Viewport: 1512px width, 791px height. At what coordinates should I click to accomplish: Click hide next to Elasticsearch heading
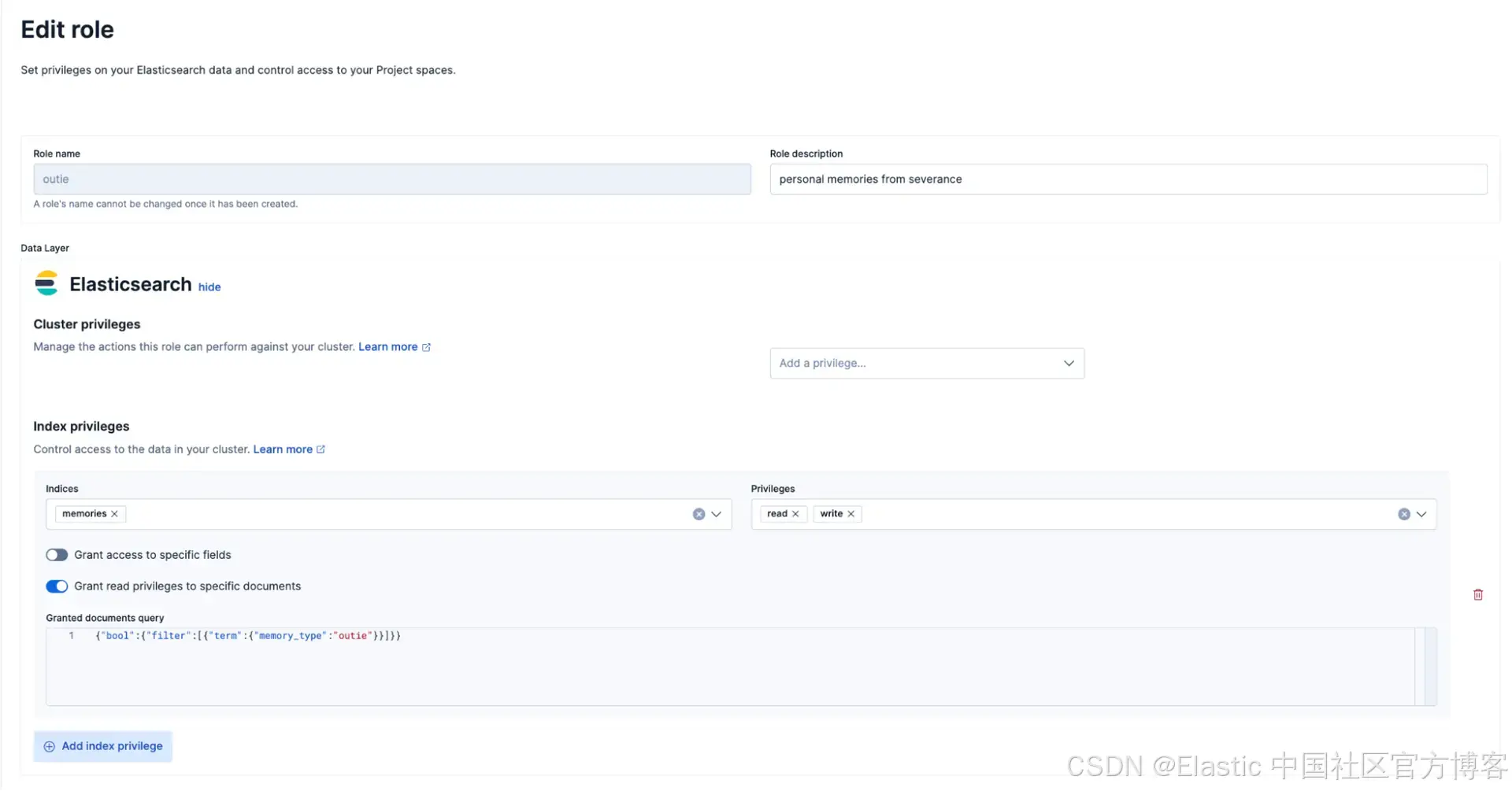tap(209, 287)
